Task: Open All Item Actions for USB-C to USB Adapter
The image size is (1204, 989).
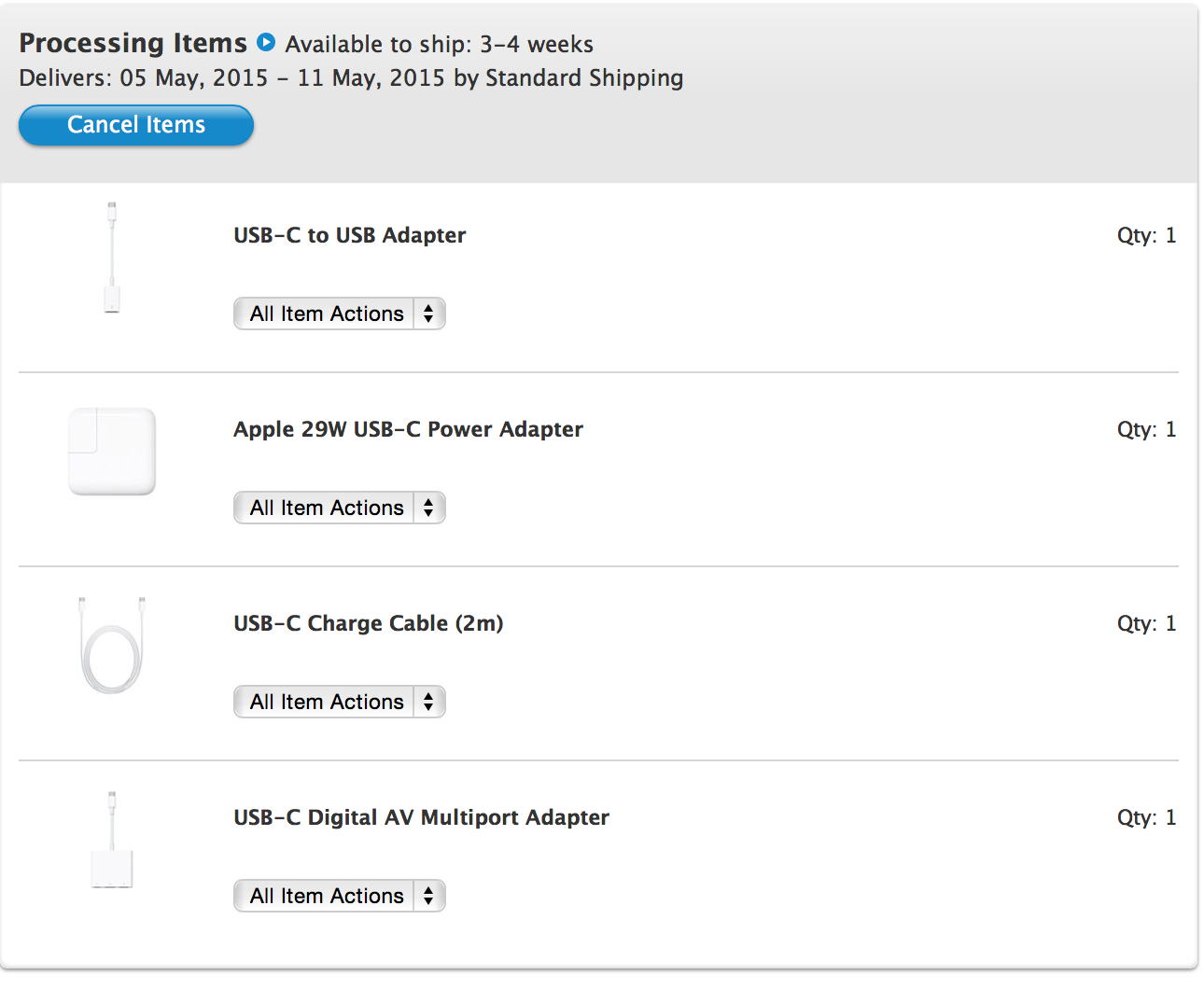Action: pos(340,313)
